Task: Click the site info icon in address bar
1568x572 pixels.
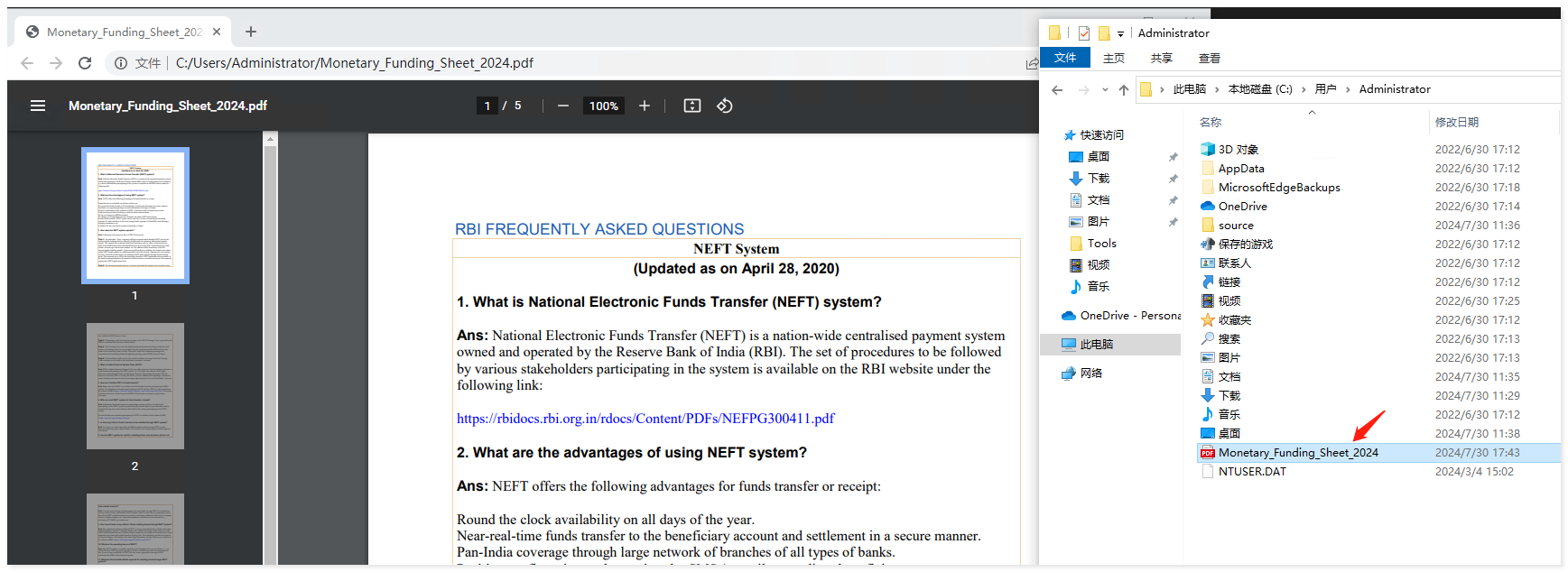Action: coord(121,63)
